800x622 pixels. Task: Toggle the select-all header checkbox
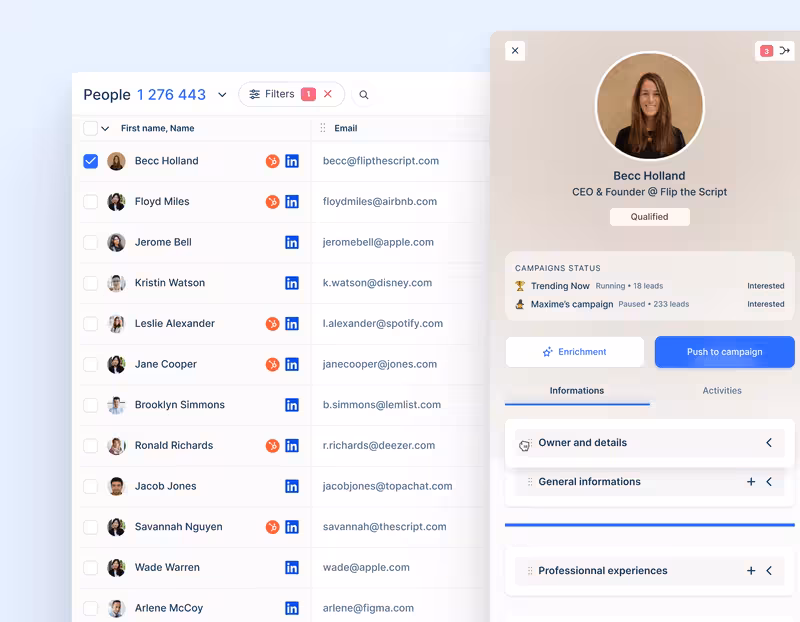(91, 128)
